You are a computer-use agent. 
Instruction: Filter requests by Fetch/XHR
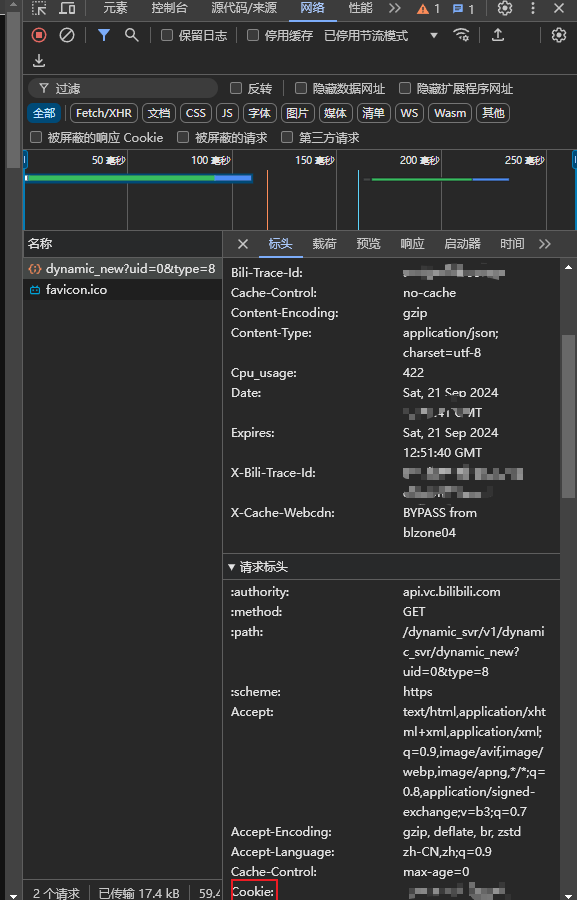click(x=104, y=113)
